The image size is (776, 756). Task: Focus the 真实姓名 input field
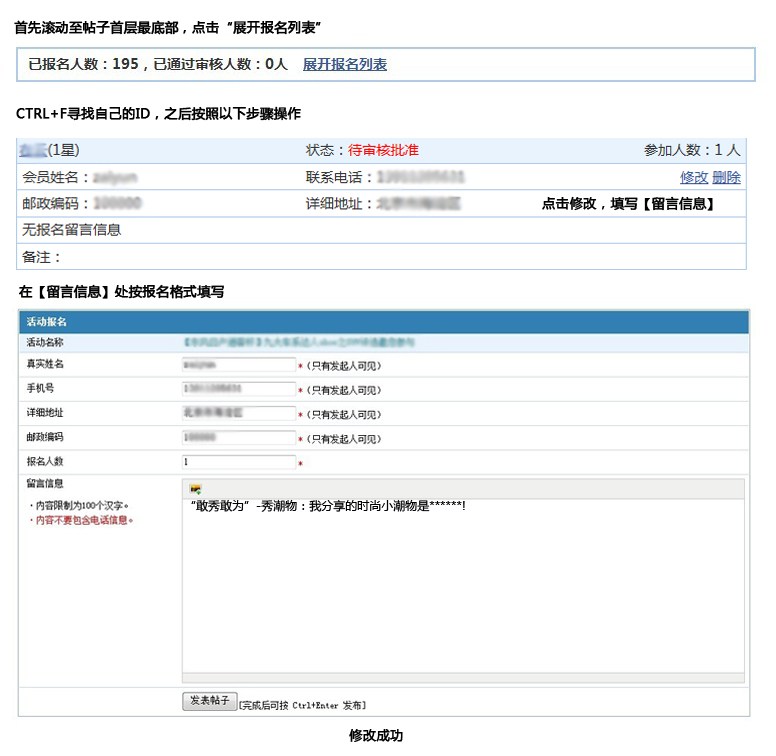click(239, 365)
